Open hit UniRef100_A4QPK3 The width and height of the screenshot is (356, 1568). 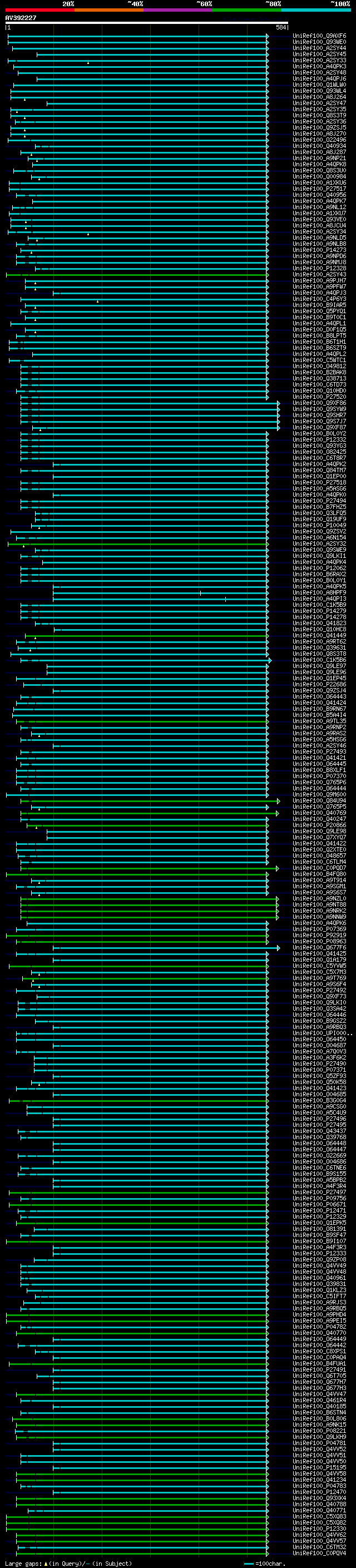pos(319,67)
